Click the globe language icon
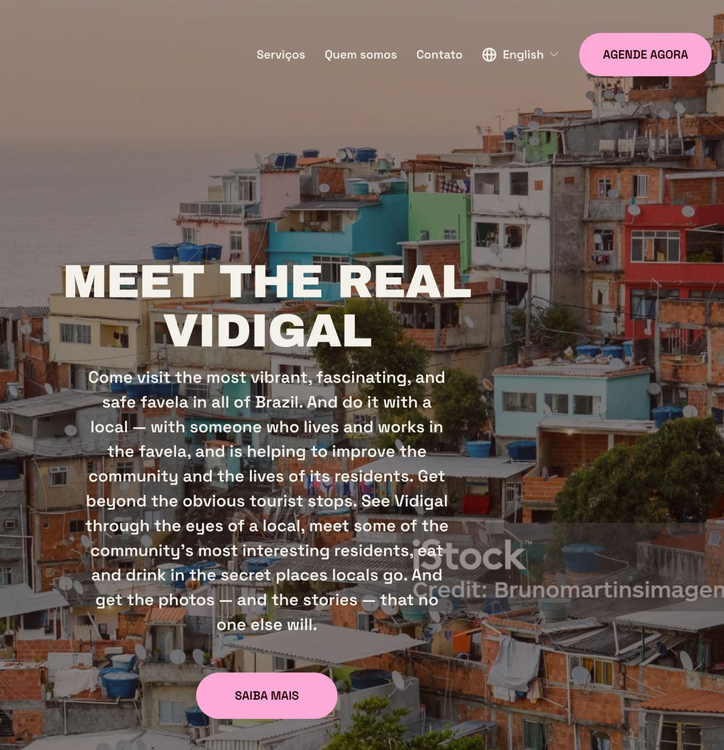Image resolution: width=724 pixels, height=750 pixels. [489, 55]
